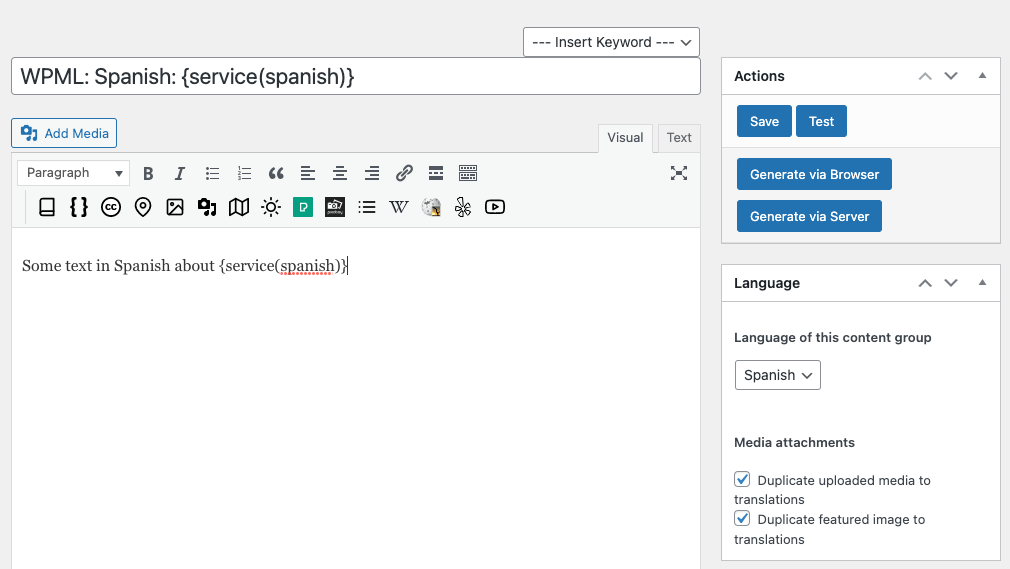Click the Add Media button

click(64, 133)
